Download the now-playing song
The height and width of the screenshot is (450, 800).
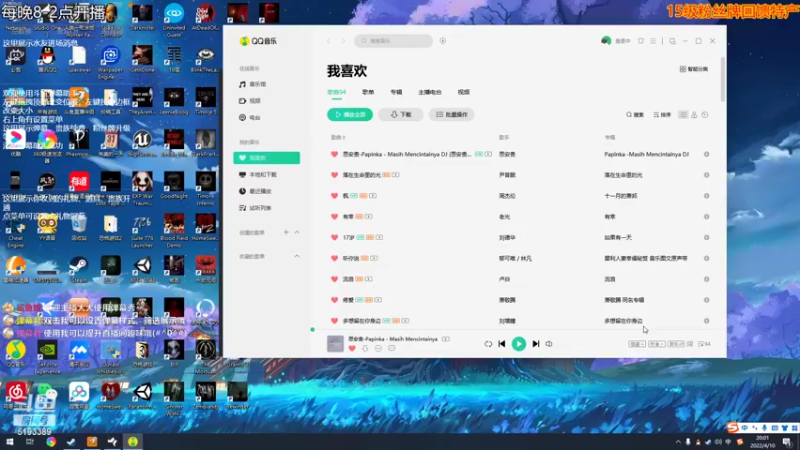click(x=365, y=348)
